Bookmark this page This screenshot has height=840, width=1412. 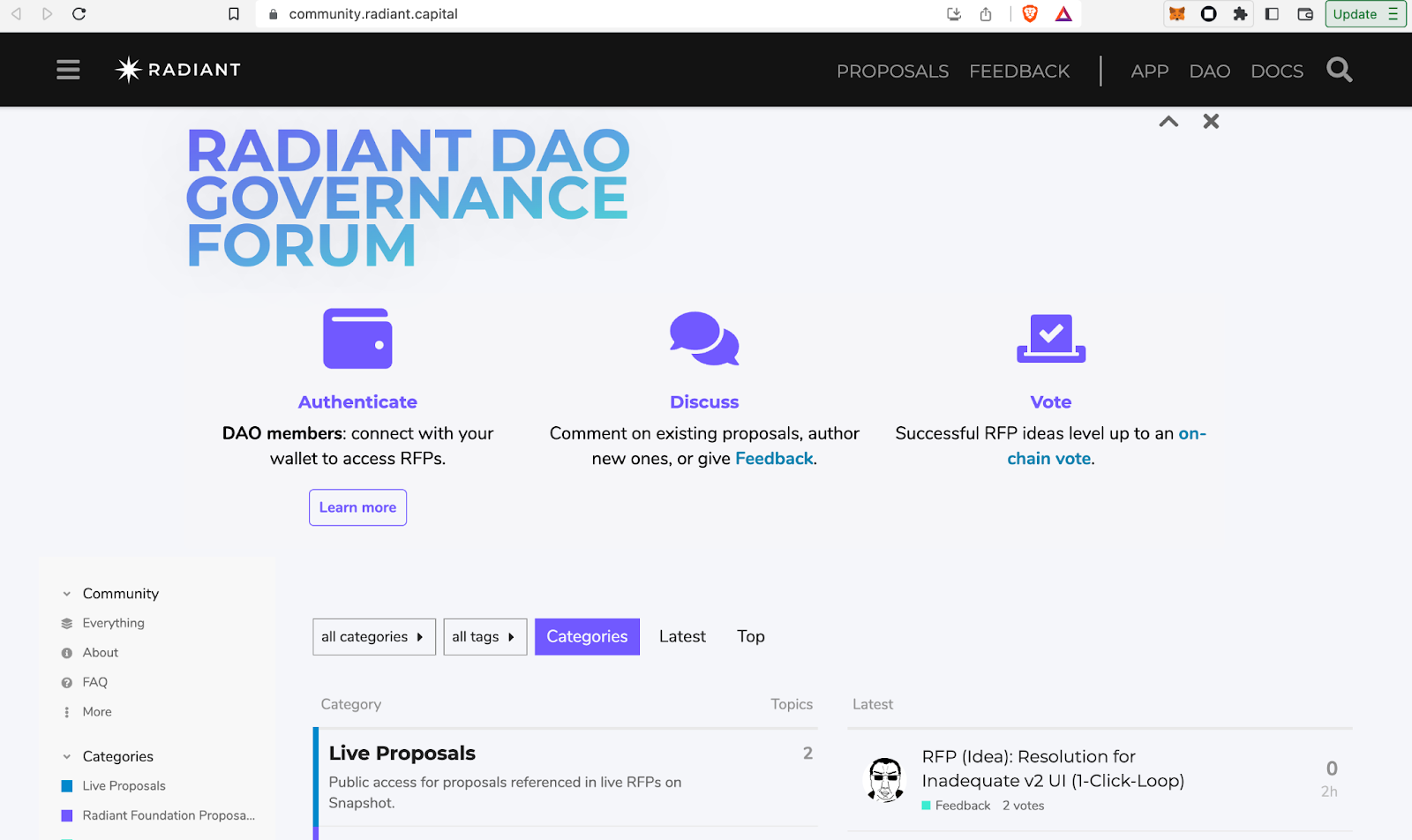tap(234, 14)
